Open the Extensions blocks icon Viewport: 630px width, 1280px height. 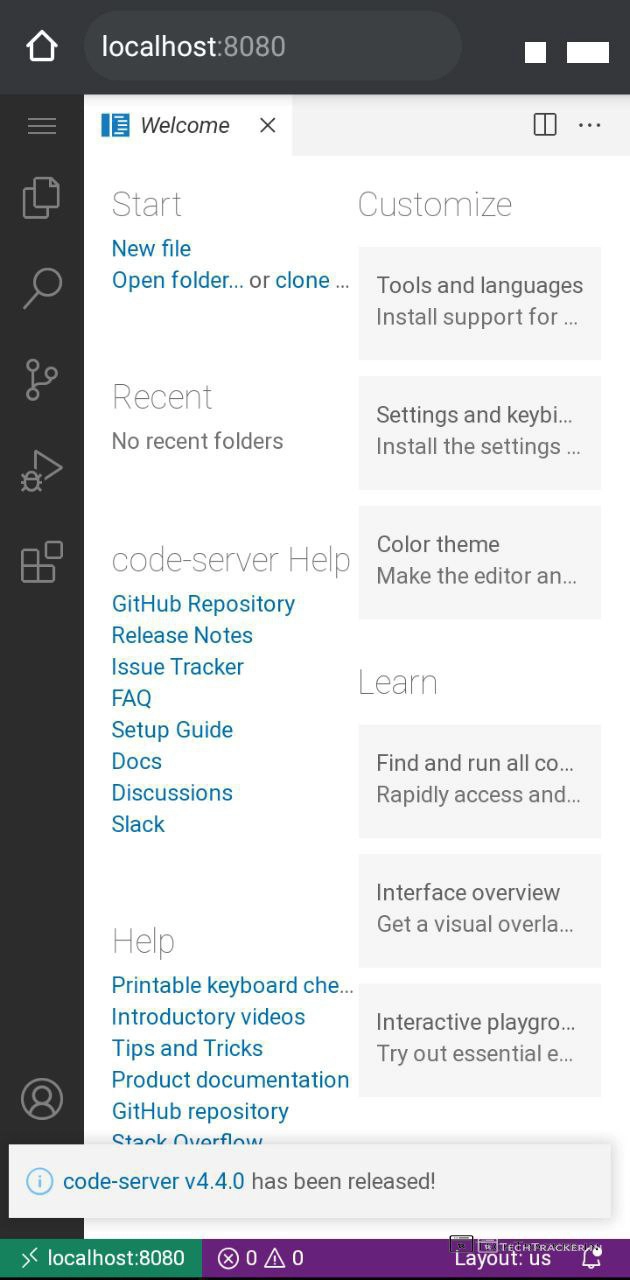click(x=41, y=562)
